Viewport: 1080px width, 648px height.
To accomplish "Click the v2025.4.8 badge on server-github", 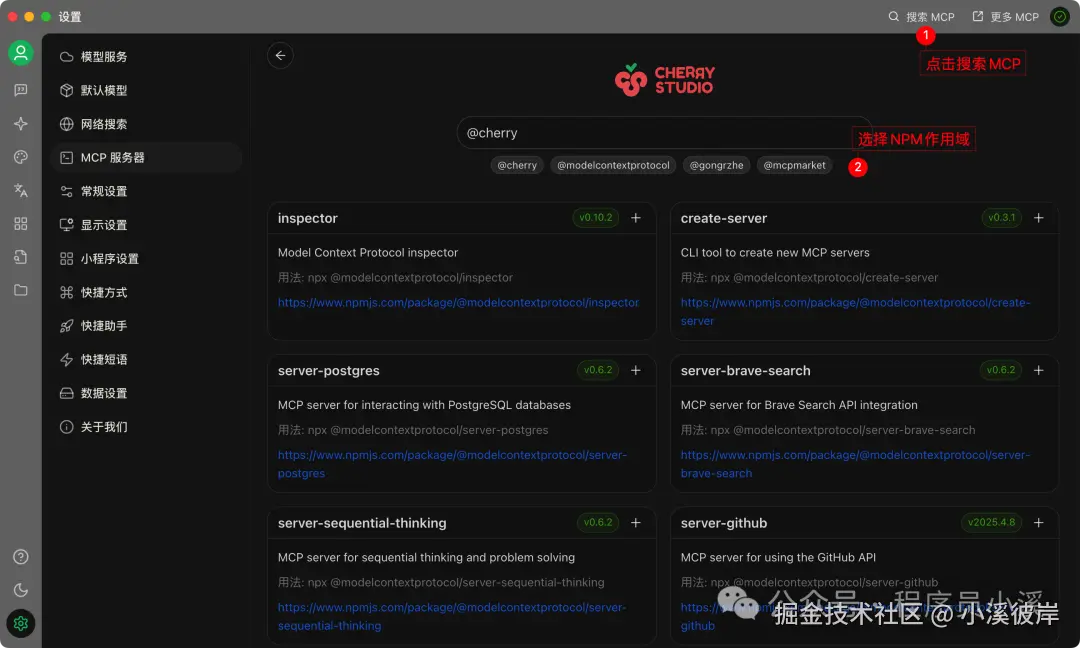I will click(991, 523).
